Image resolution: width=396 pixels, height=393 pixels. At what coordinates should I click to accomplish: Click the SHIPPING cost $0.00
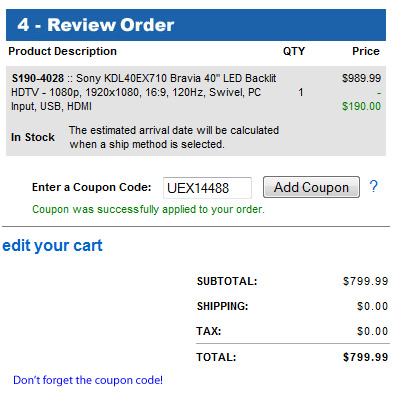(372, 306)
